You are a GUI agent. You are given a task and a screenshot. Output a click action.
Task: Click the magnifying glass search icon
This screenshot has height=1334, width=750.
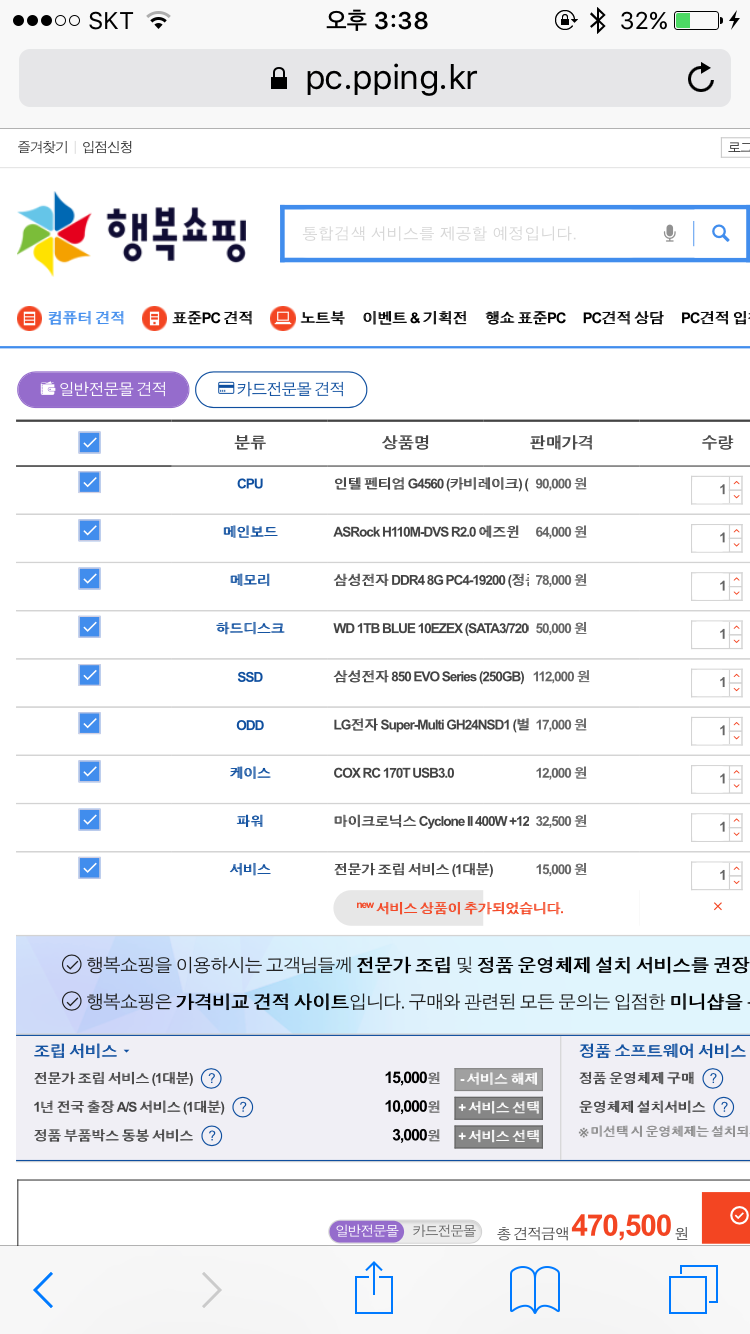[x=720, y=234]
